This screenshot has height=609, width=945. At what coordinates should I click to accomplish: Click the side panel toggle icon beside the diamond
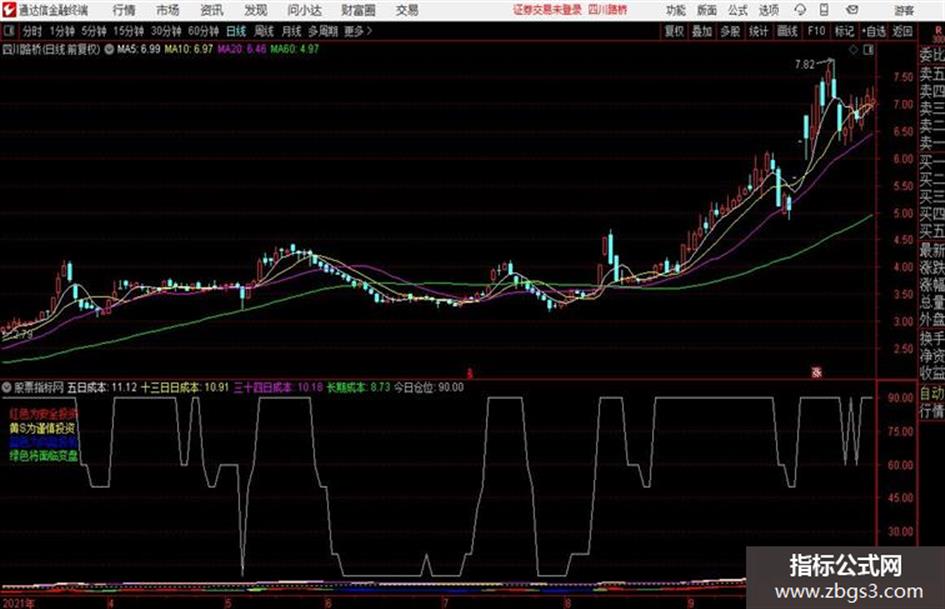(868, 50)
